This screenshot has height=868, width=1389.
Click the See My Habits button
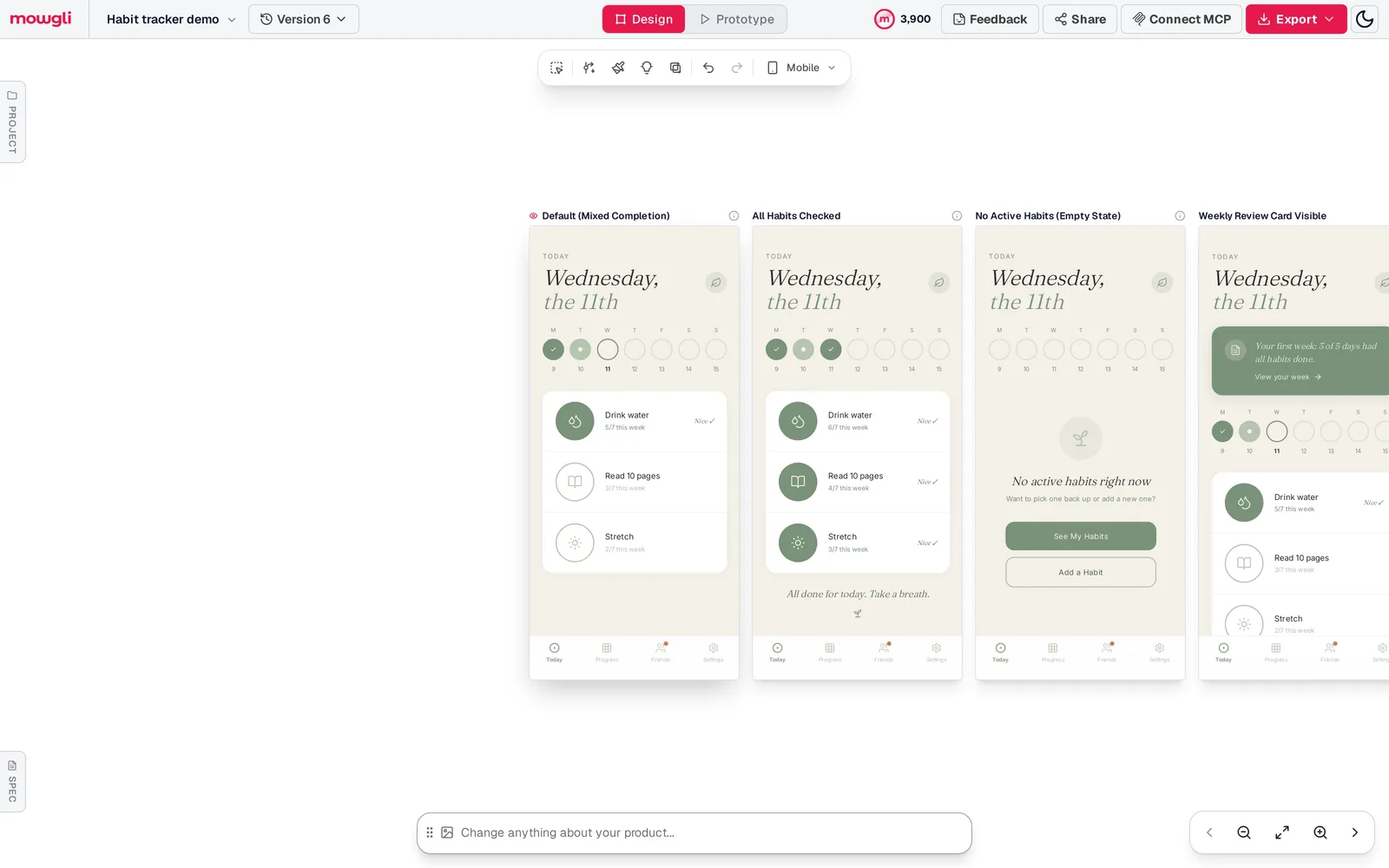coord(1081,536)
